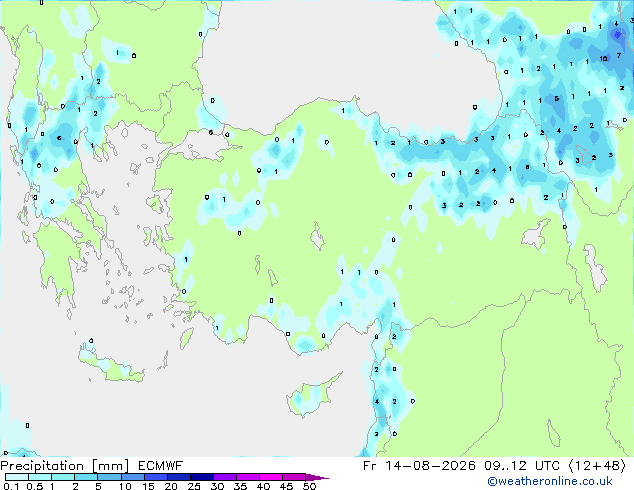The image size is (634, 490).
Task: Select the 45–50 mm legend swatch
Action: pos(294,477)
